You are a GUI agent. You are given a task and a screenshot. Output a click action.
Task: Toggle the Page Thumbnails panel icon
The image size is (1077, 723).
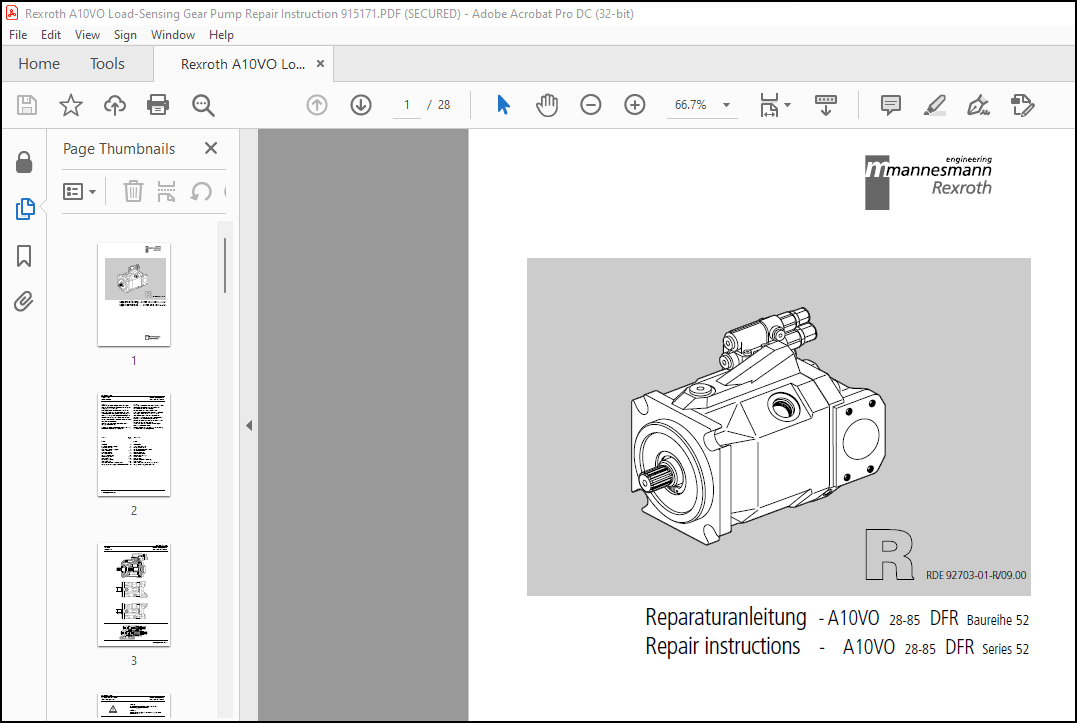[x=25, y=209]
